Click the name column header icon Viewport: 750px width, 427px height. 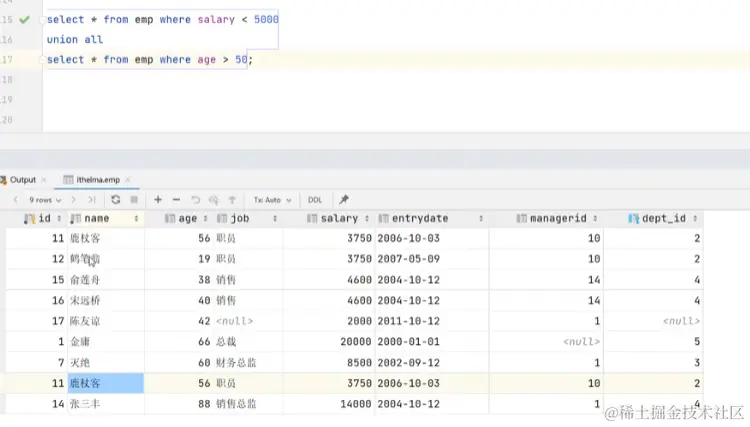coord(76,219)
